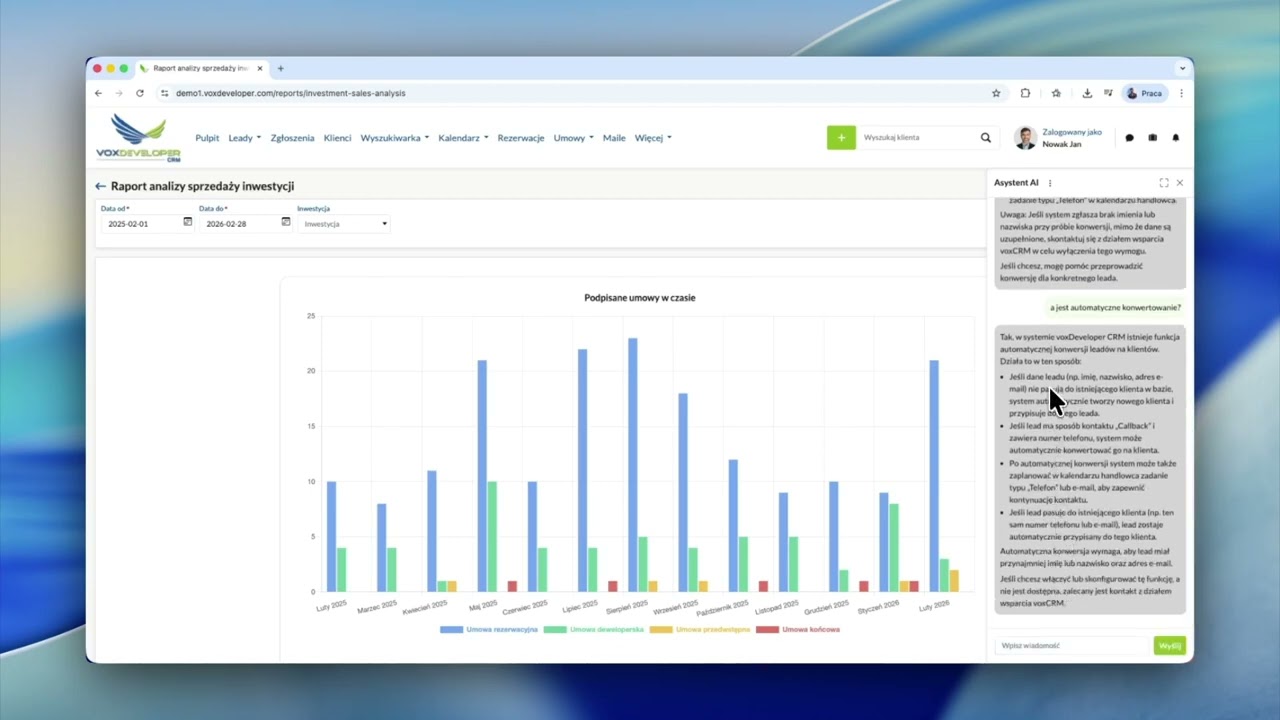Image resolution: width=1280 pixels, height=720 pixels.
Task: Focus the Wyszukaj klienta search field
Action: click(x=918, y=138)
